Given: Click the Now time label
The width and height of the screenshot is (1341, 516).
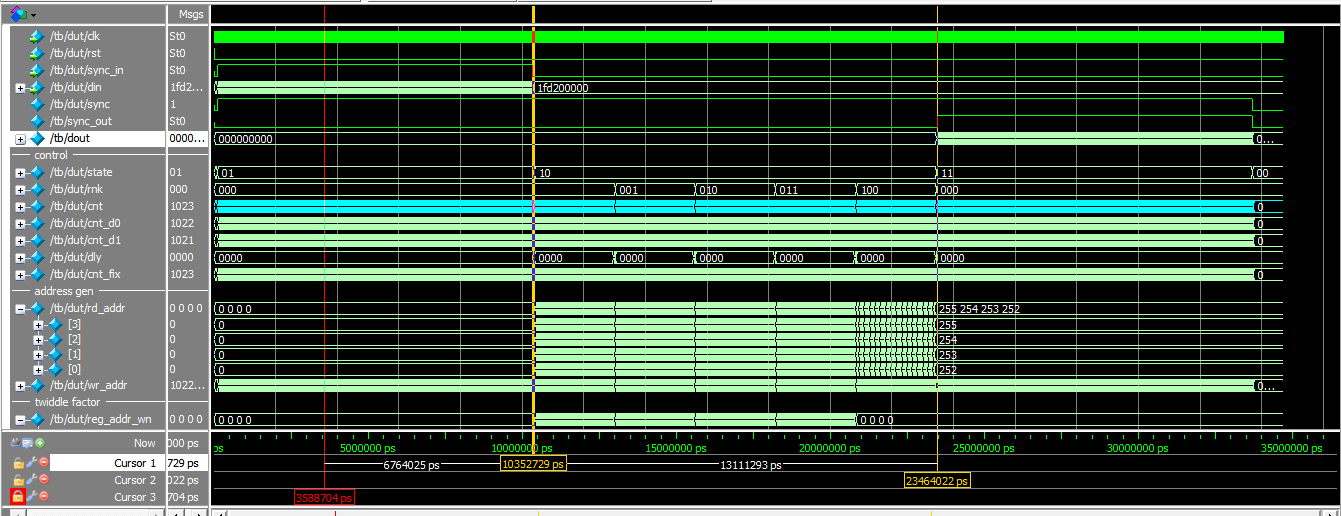Looking at the screenshot, I should 145,443.
